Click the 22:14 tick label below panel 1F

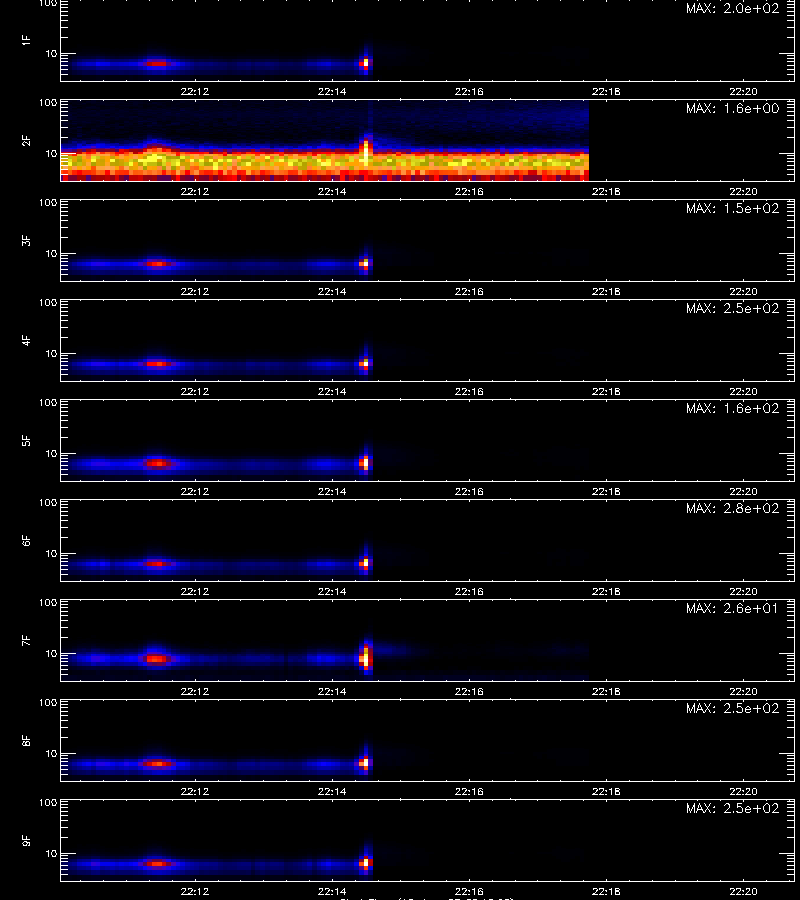[332, 91]
